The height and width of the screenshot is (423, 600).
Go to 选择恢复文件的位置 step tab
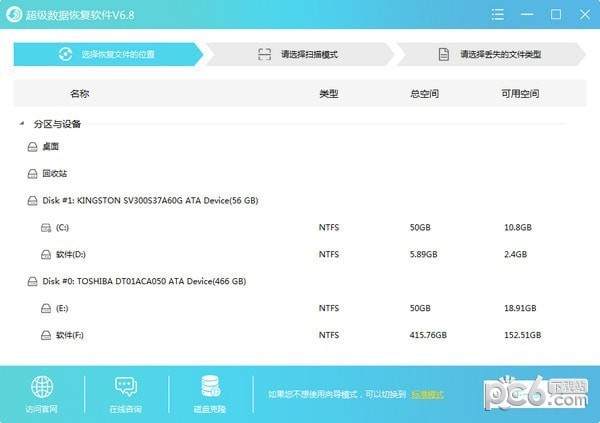[108, 55]
